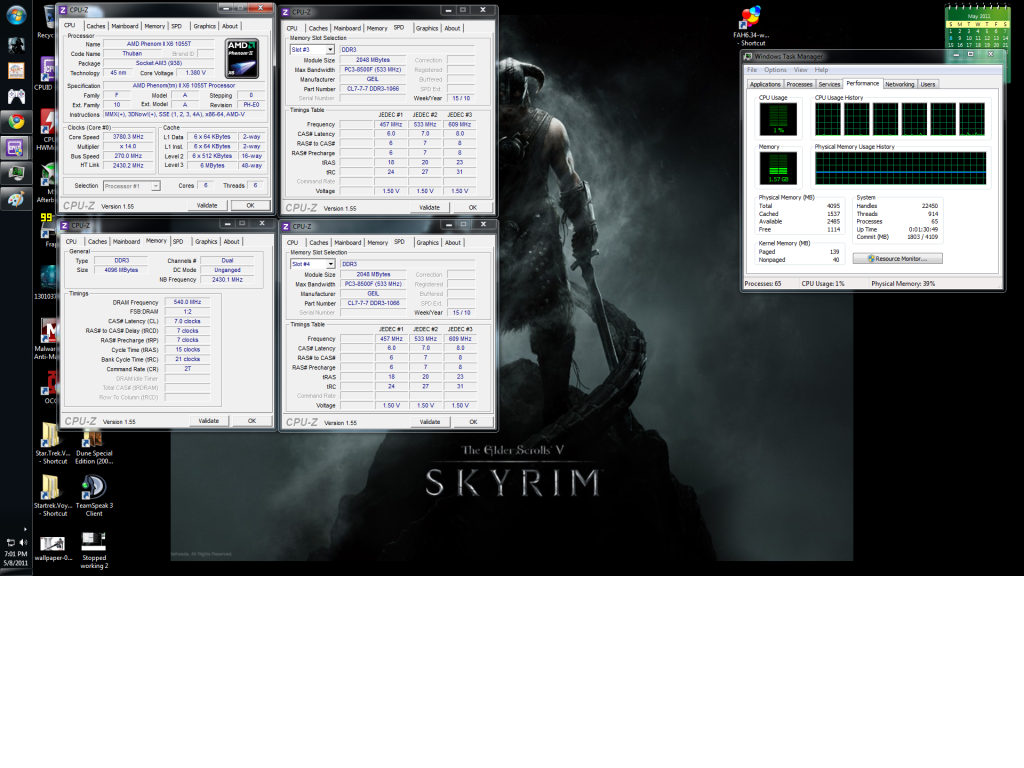Screen dimensions: 1024x768
Task: Select the Malwarebytes Anti-Malware desktop icon
Action: [x=47, y=338]
